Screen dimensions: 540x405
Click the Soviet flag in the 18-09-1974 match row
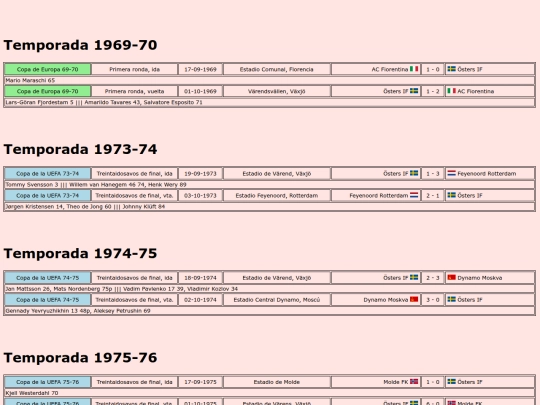coord(451,278)
